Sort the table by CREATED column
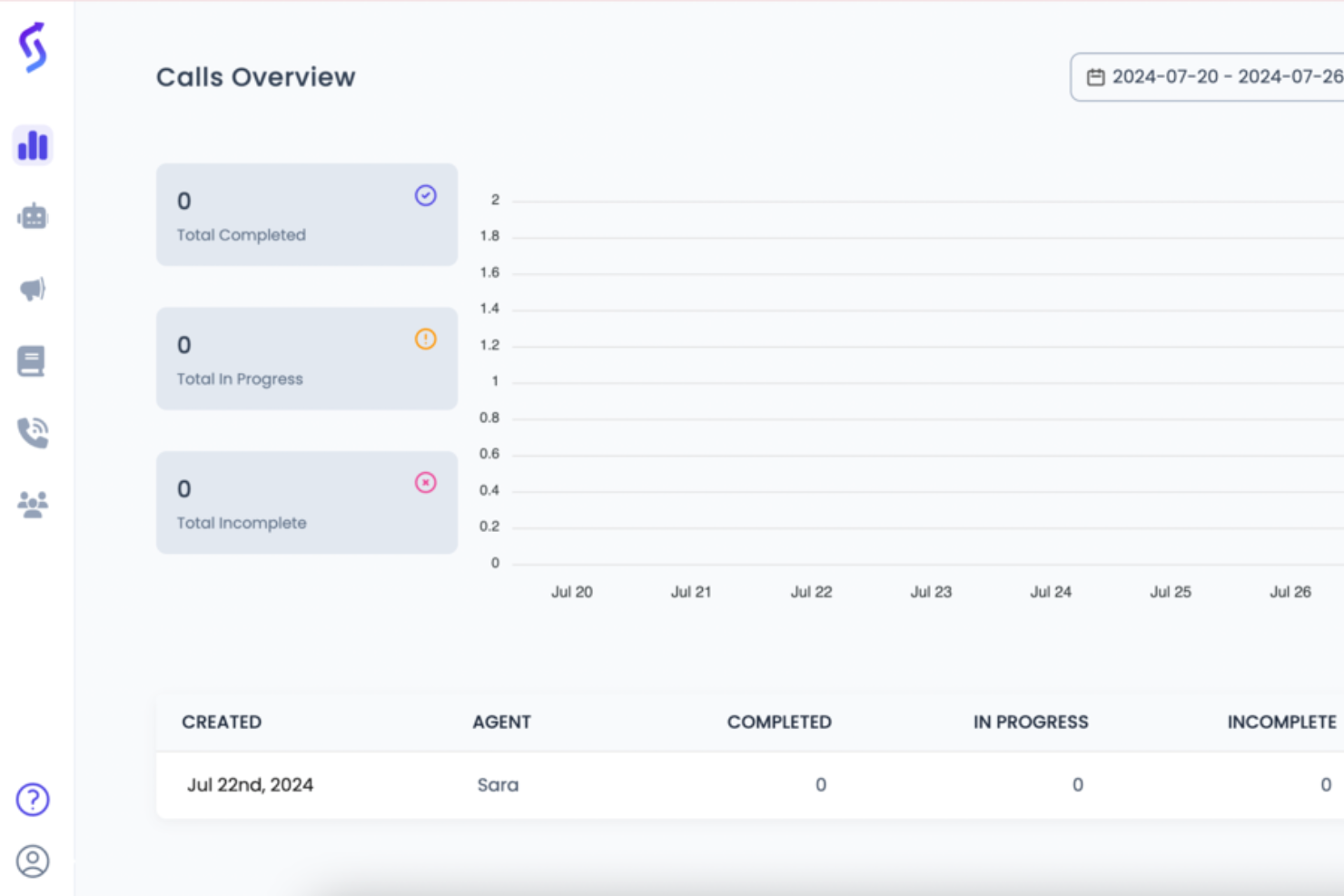This screenshot has height=896, width=1344. [x=222, y=722]
